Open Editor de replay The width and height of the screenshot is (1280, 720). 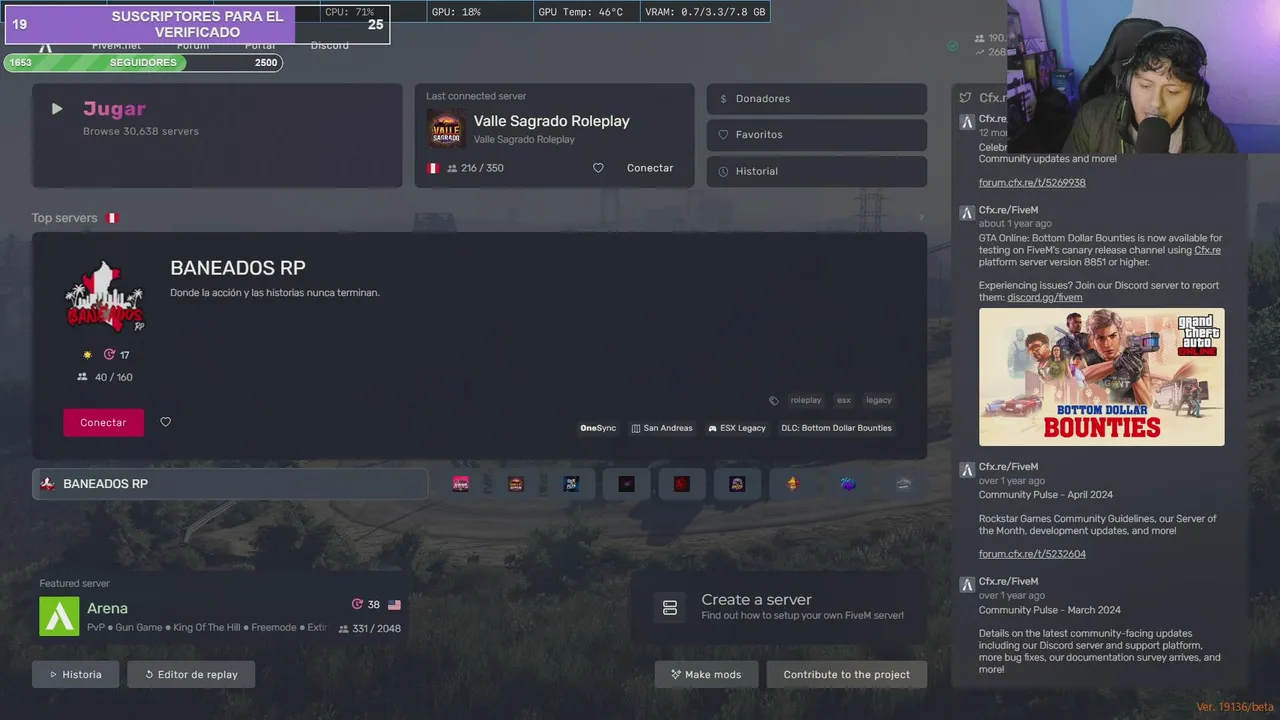(191, 674)
